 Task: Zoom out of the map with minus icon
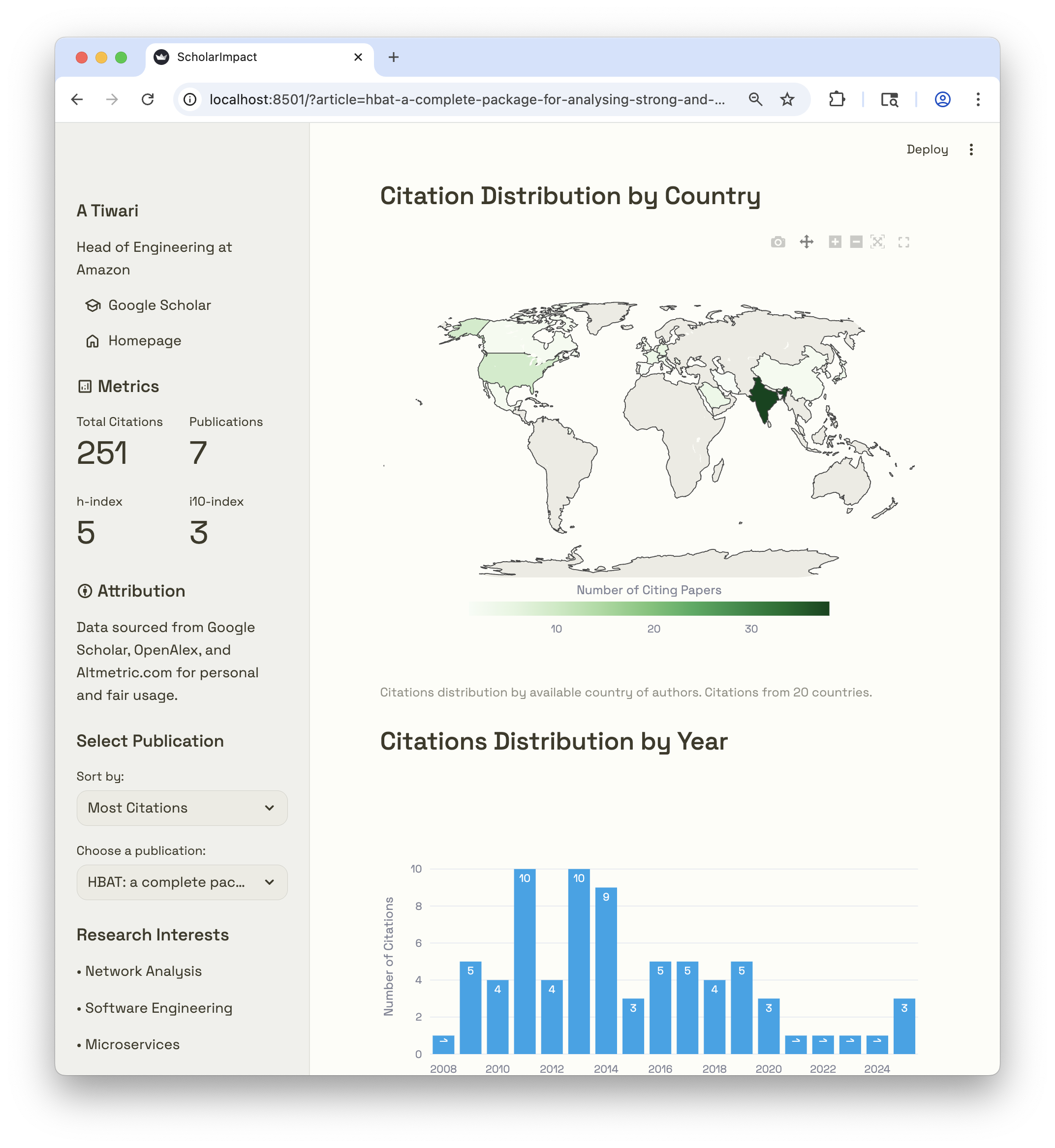[x=856, y=242]
